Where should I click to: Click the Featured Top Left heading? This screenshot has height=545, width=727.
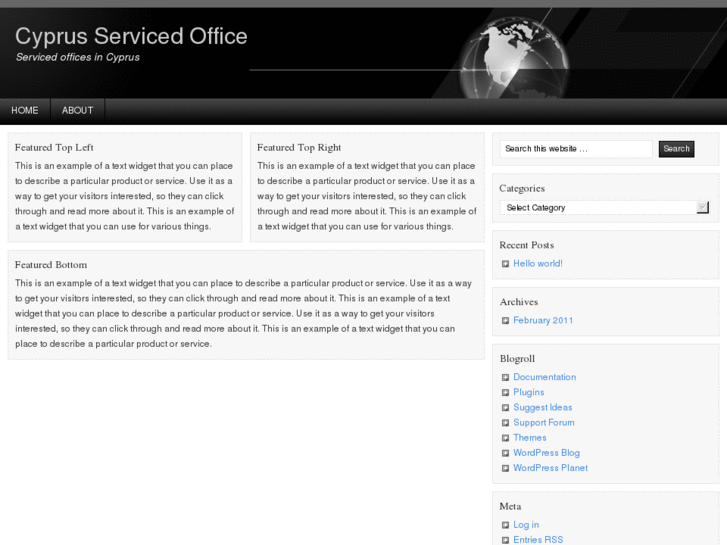[x=54, y=147]
